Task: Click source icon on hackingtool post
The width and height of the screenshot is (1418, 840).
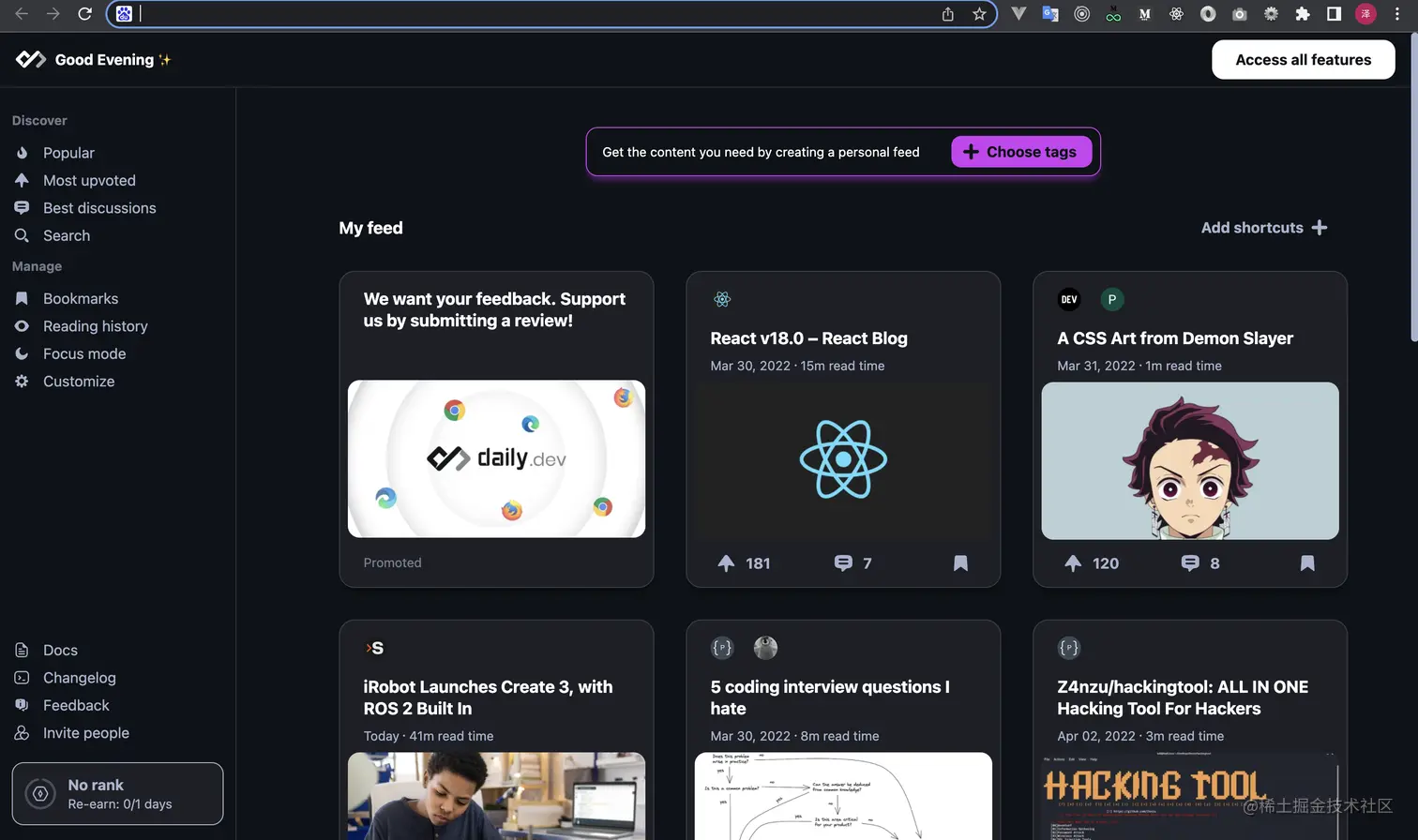Action: click(1069, 648)
